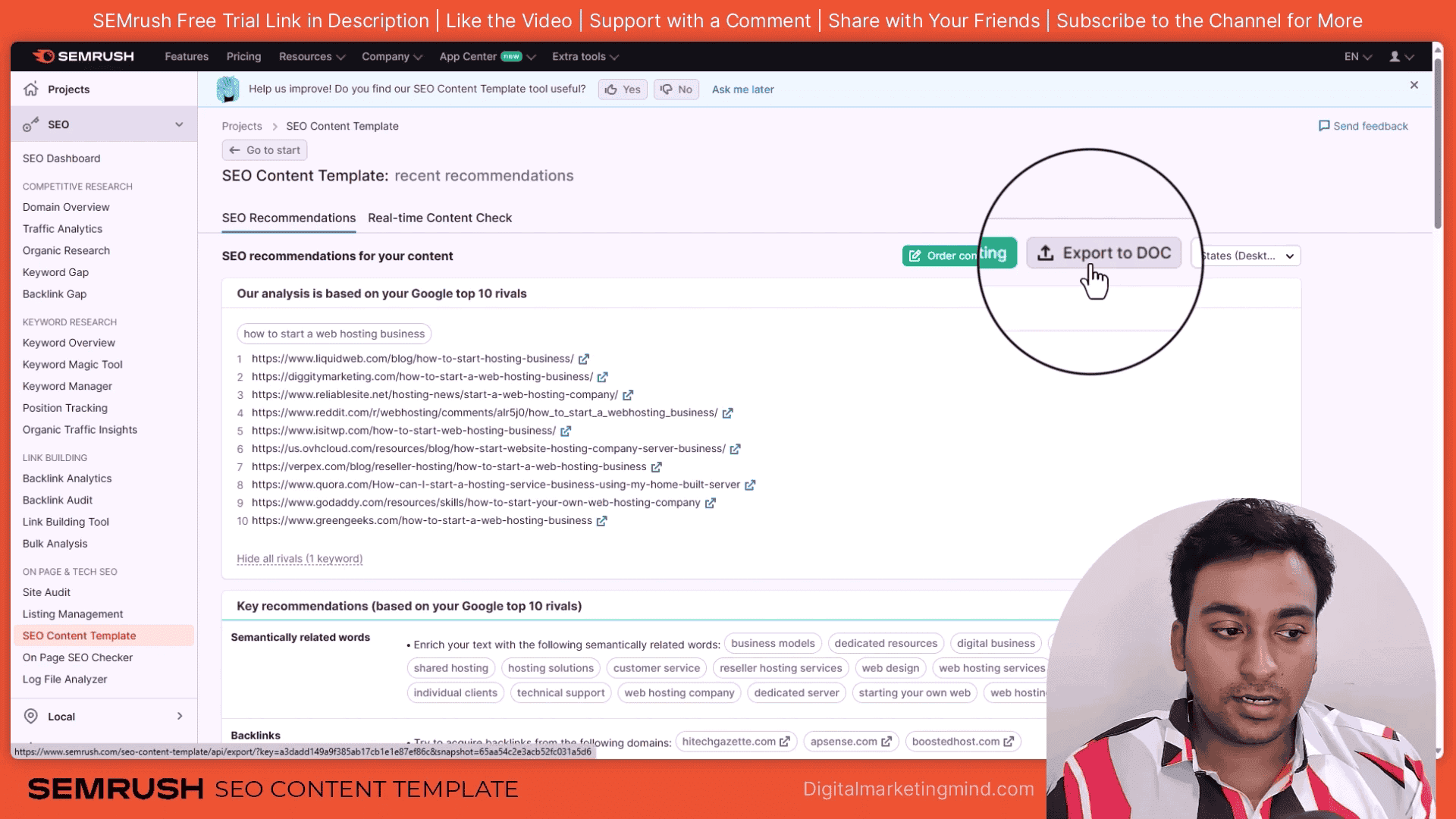Click the Hide all rivals keyword link
Viewport: 1456px width, 819px height.
pos(300,558)
